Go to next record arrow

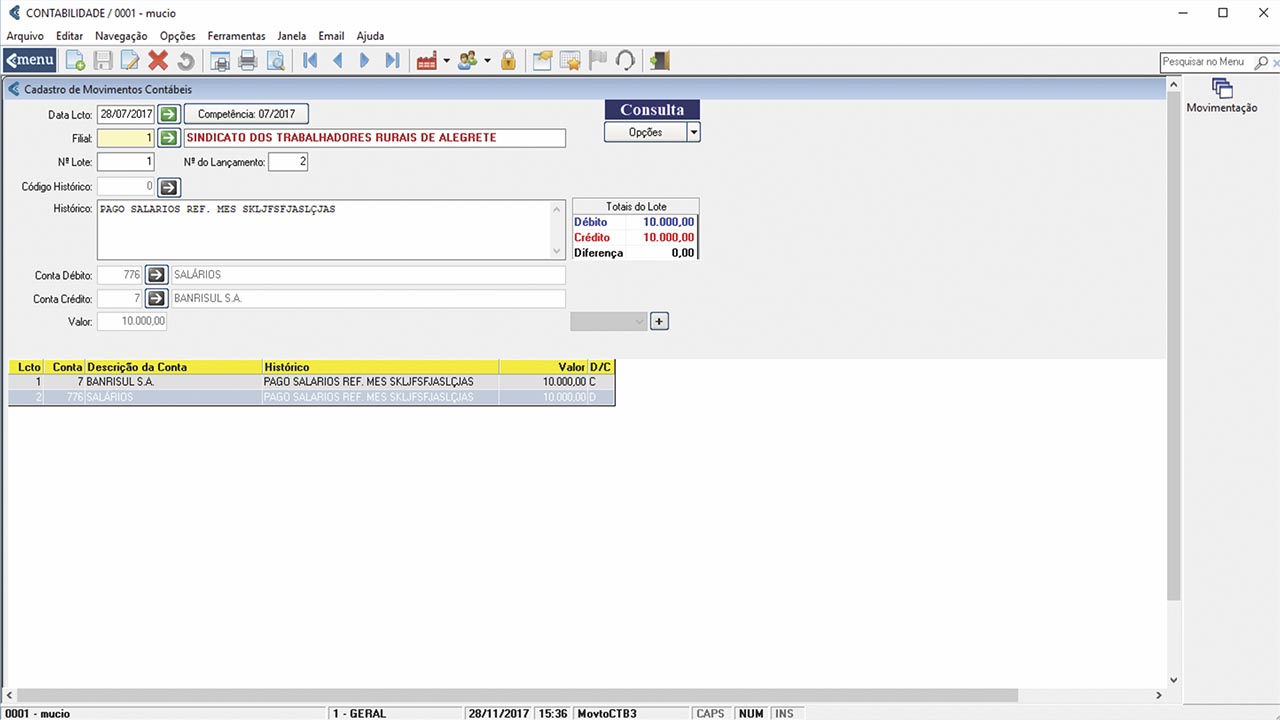coord(364,61)
